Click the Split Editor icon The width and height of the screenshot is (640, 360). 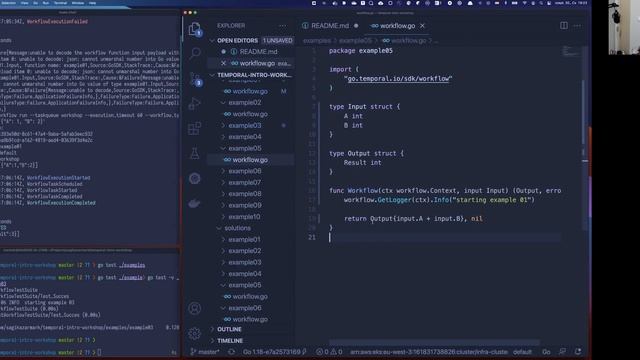point(564,25)
